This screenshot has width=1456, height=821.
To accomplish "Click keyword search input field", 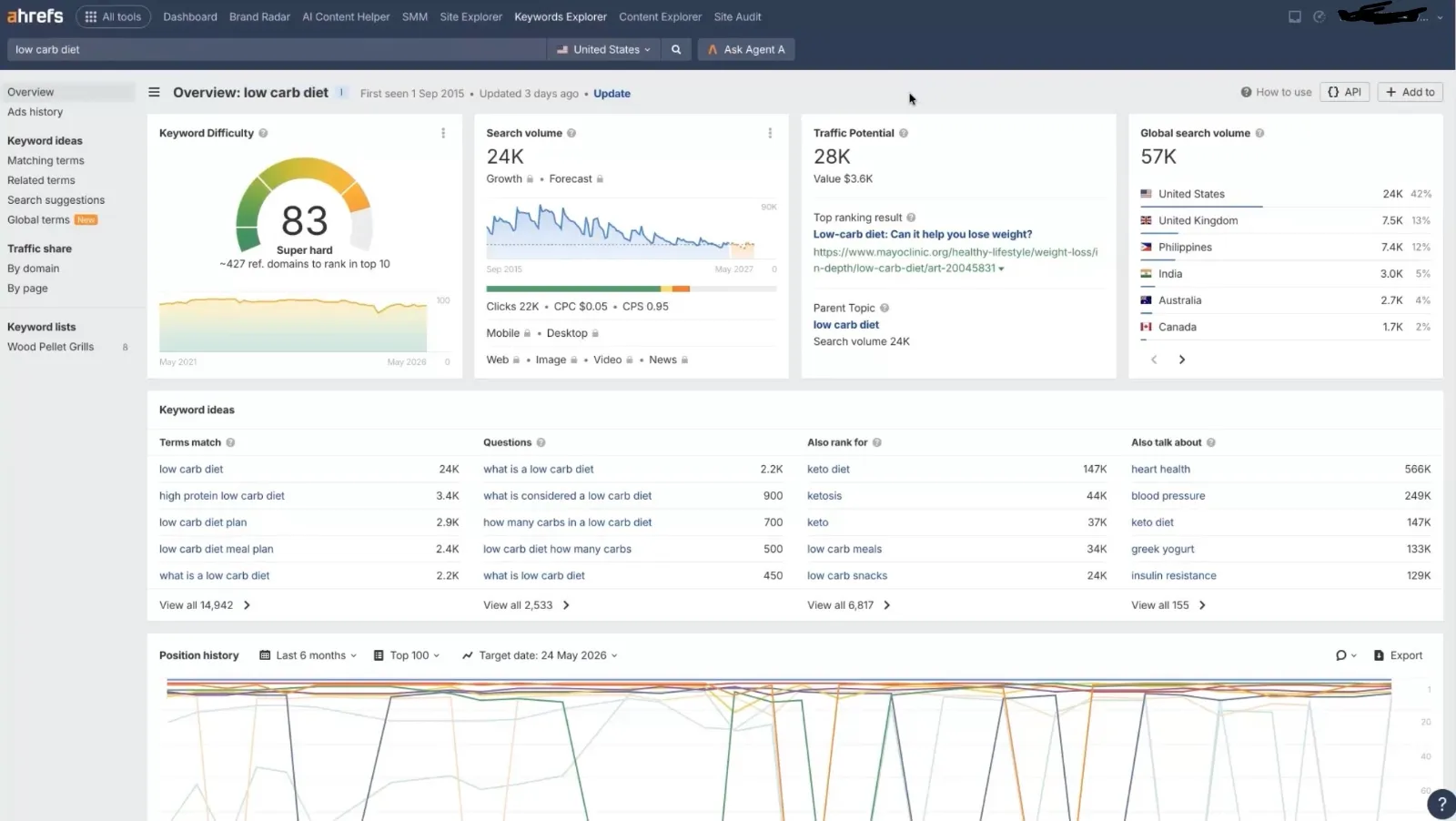I will (x=278, y=50).
